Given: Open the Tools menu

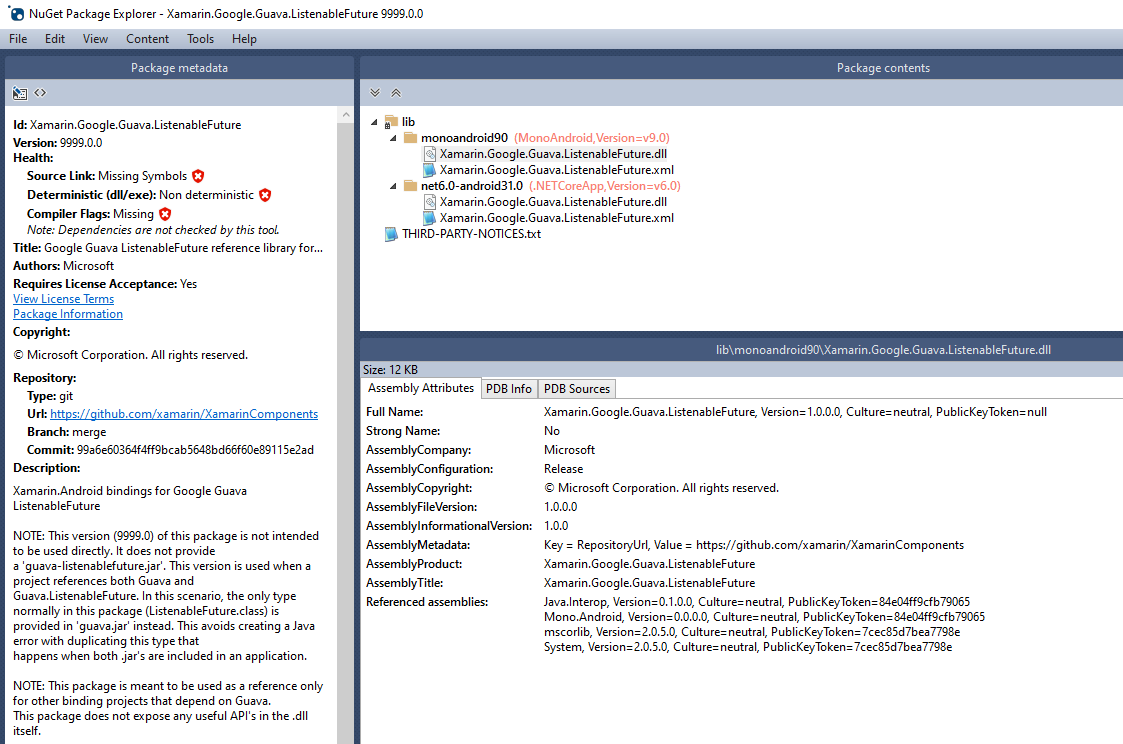Looking at the screenshot, I should coord(201,39).
